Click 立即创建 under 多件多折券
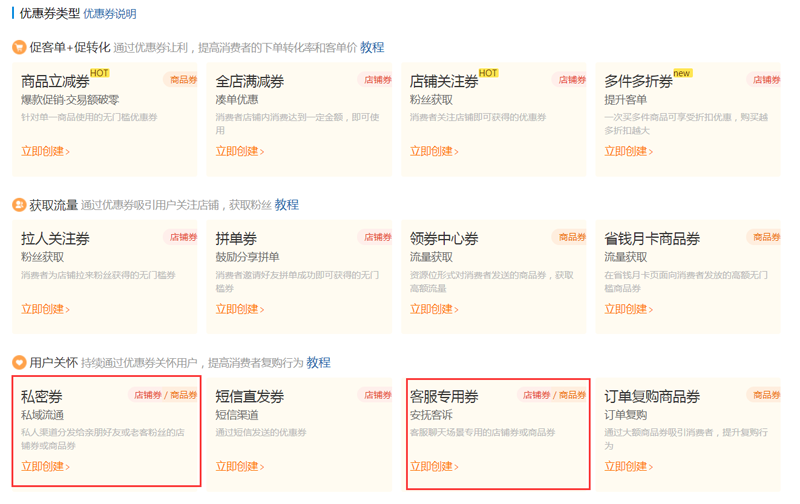 tap(628, 152)
